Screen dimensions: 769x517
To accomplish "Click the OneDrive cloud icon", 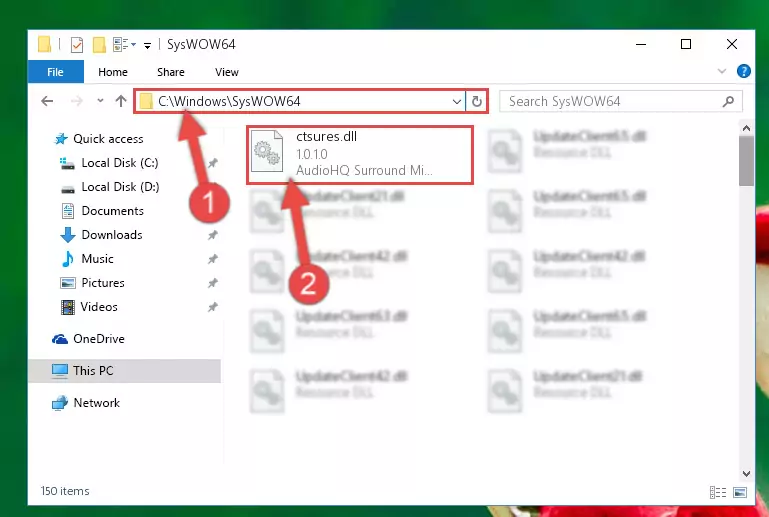I will (x=60, y=339).
